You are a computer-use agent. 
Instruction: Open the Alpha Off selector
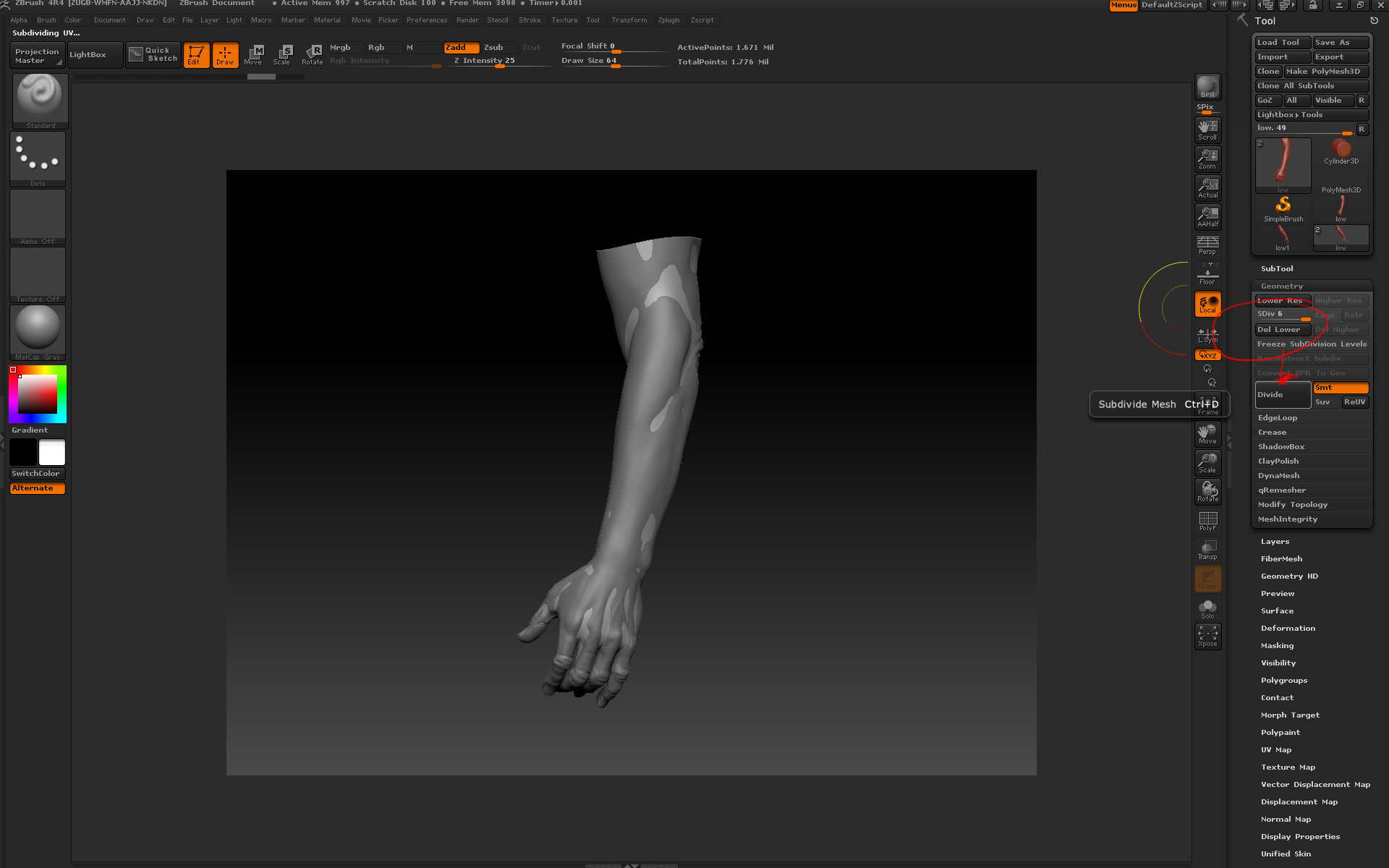pyautogui.click(x=38, y=217)
